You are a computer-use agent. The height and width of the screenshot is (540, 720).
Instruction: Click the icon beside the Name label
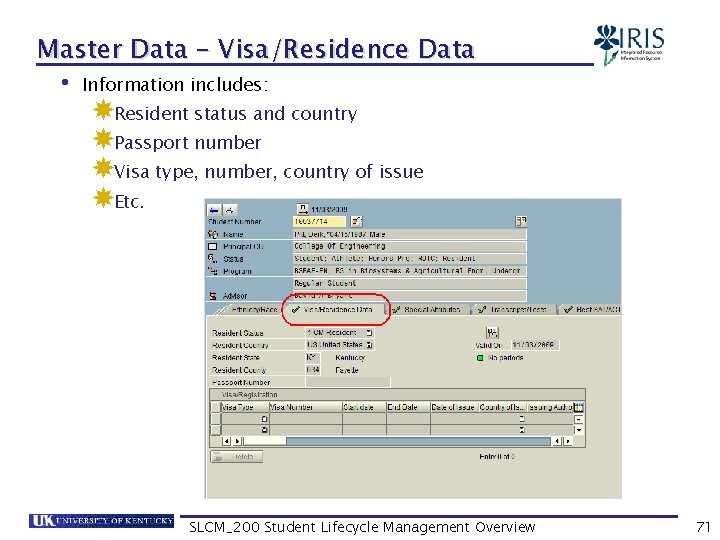tap(213, 234)
